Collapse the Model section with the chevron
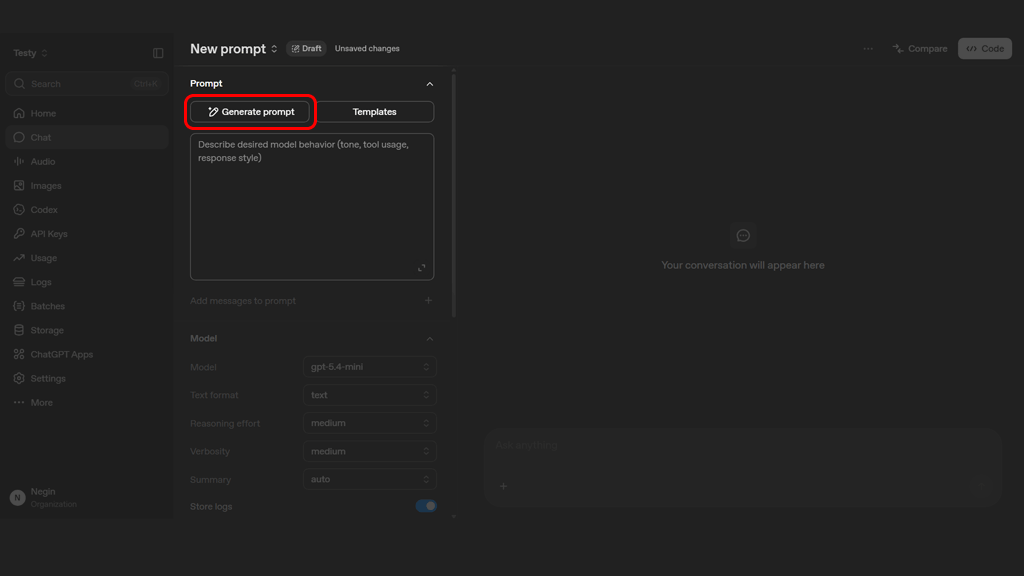Image resolution: width=1024 pixels, height=576 pixels. (x=430, y=339)
